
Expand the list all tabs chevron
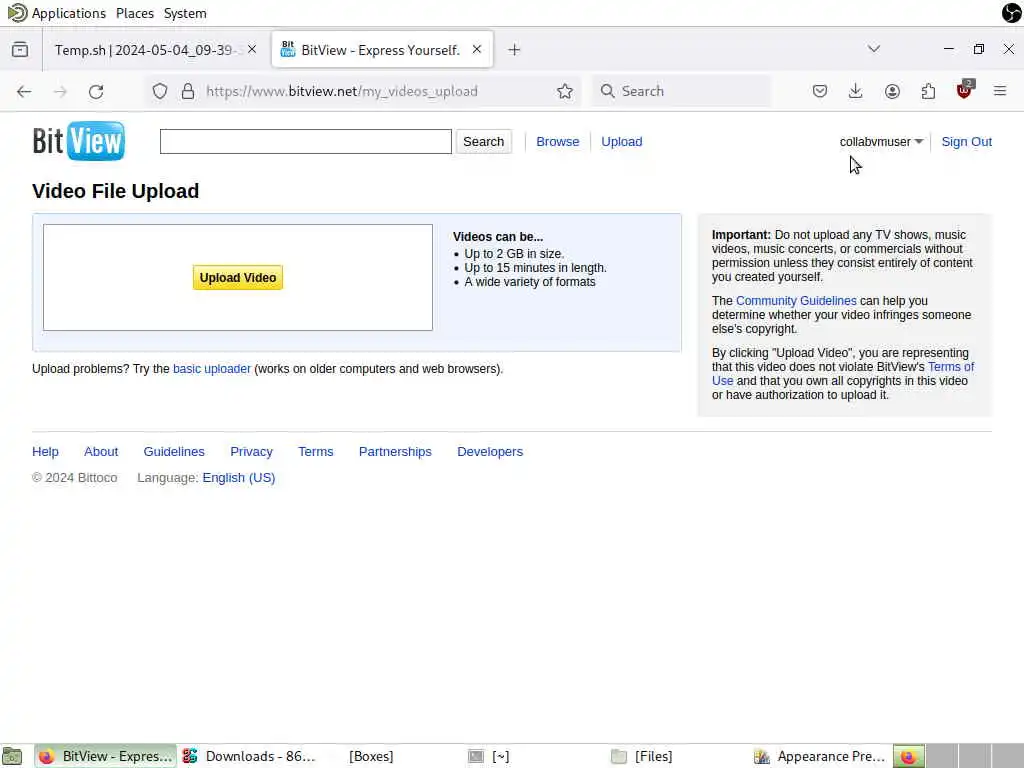(874, 49)
